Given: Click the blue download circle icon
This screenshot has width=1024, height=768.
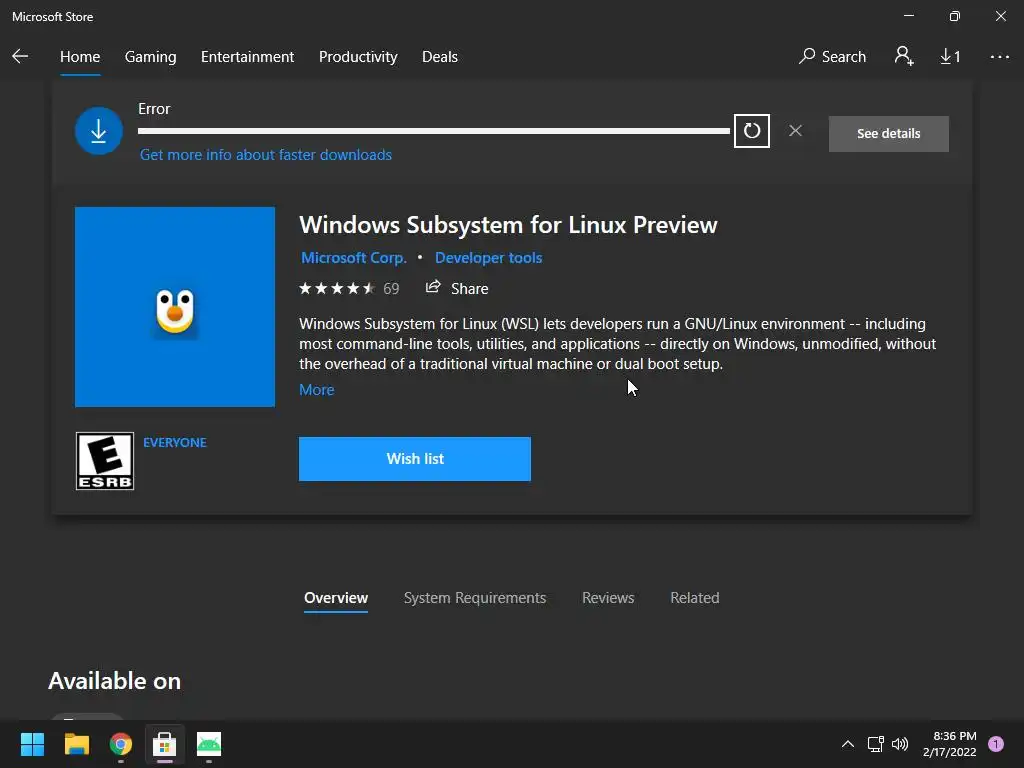Looking at the screenshot, I should tap(99, 131).
